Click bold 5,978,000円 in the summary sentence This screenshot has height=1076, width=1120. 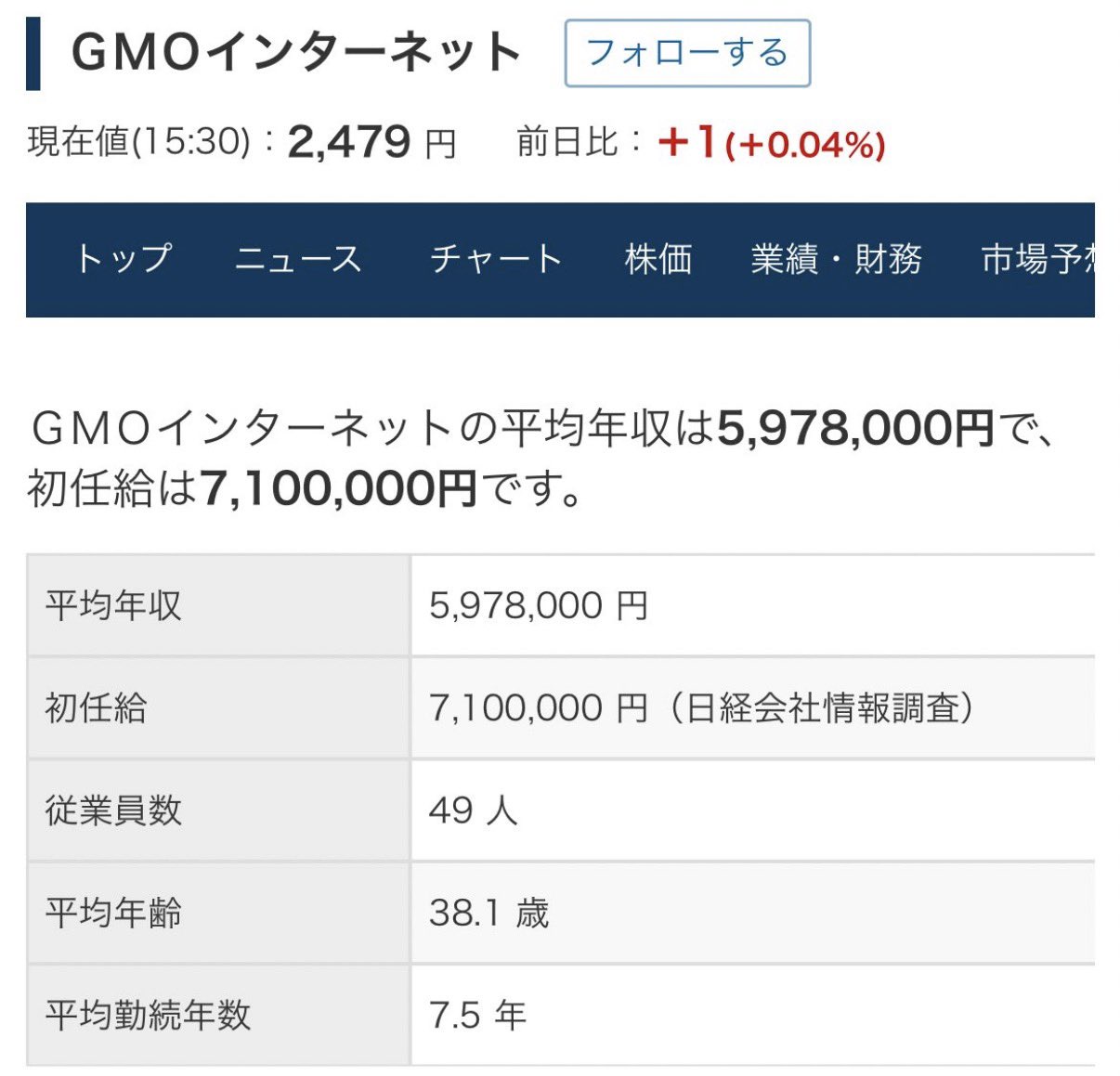(x=855, y=429)
